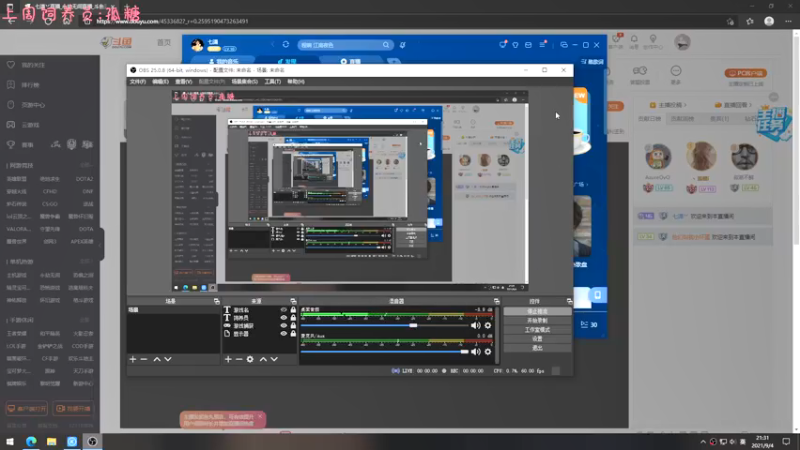Mute the Mic/Aux speaker icon
Screen dimensions: 800x450
(x=476, y=352)
